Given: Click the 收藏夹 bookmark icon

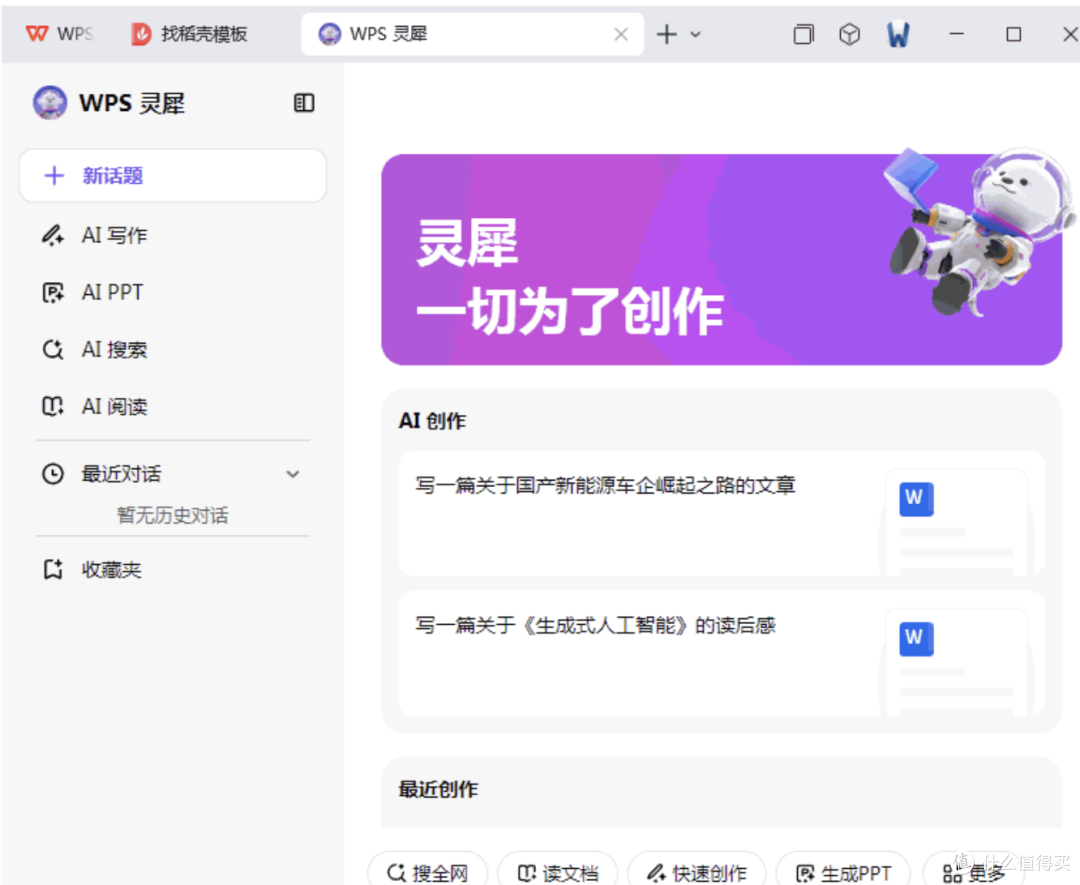Looking at the screenshot, I should (53, 570).
